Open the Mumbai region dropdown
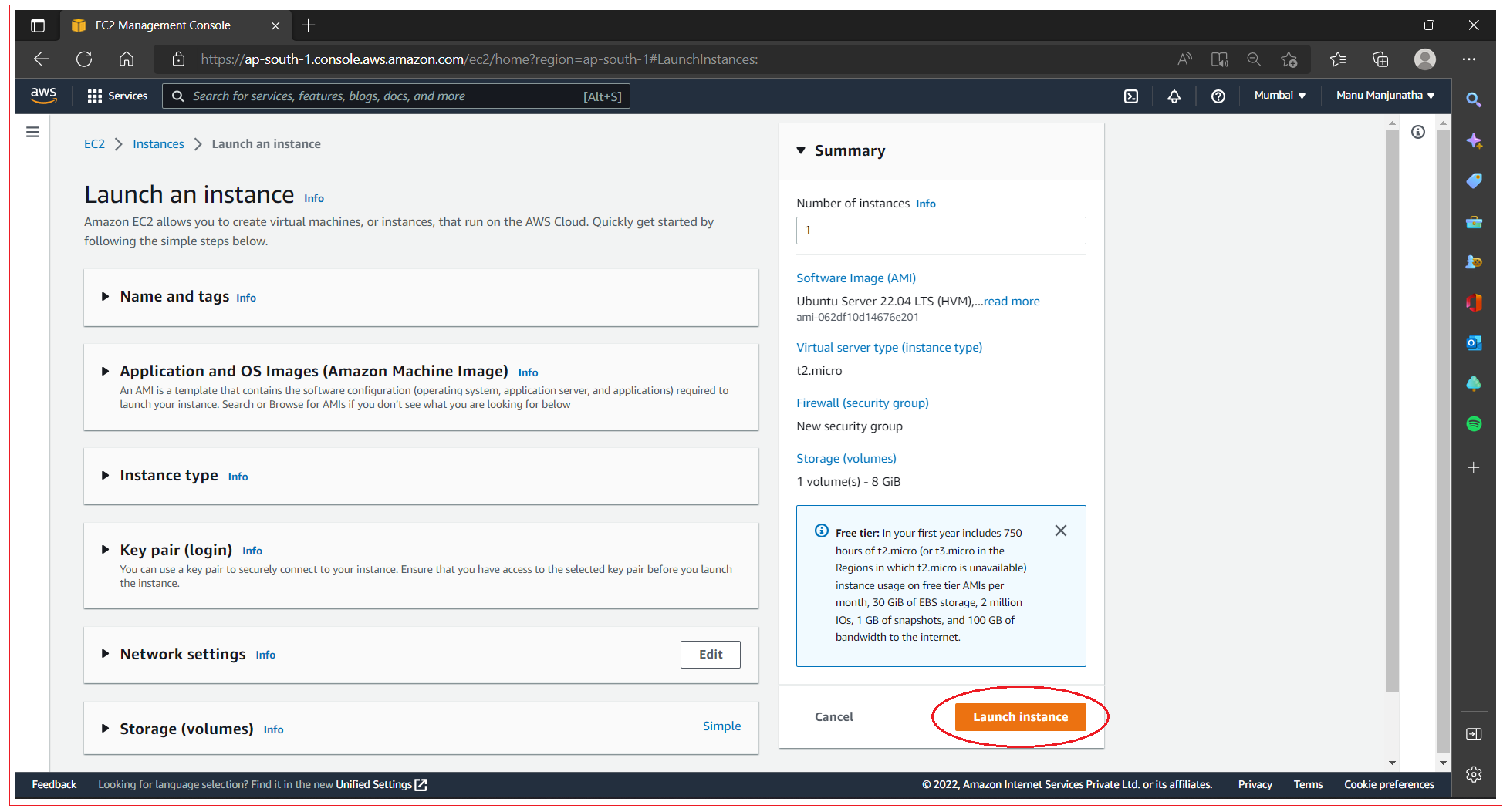 1280,96
